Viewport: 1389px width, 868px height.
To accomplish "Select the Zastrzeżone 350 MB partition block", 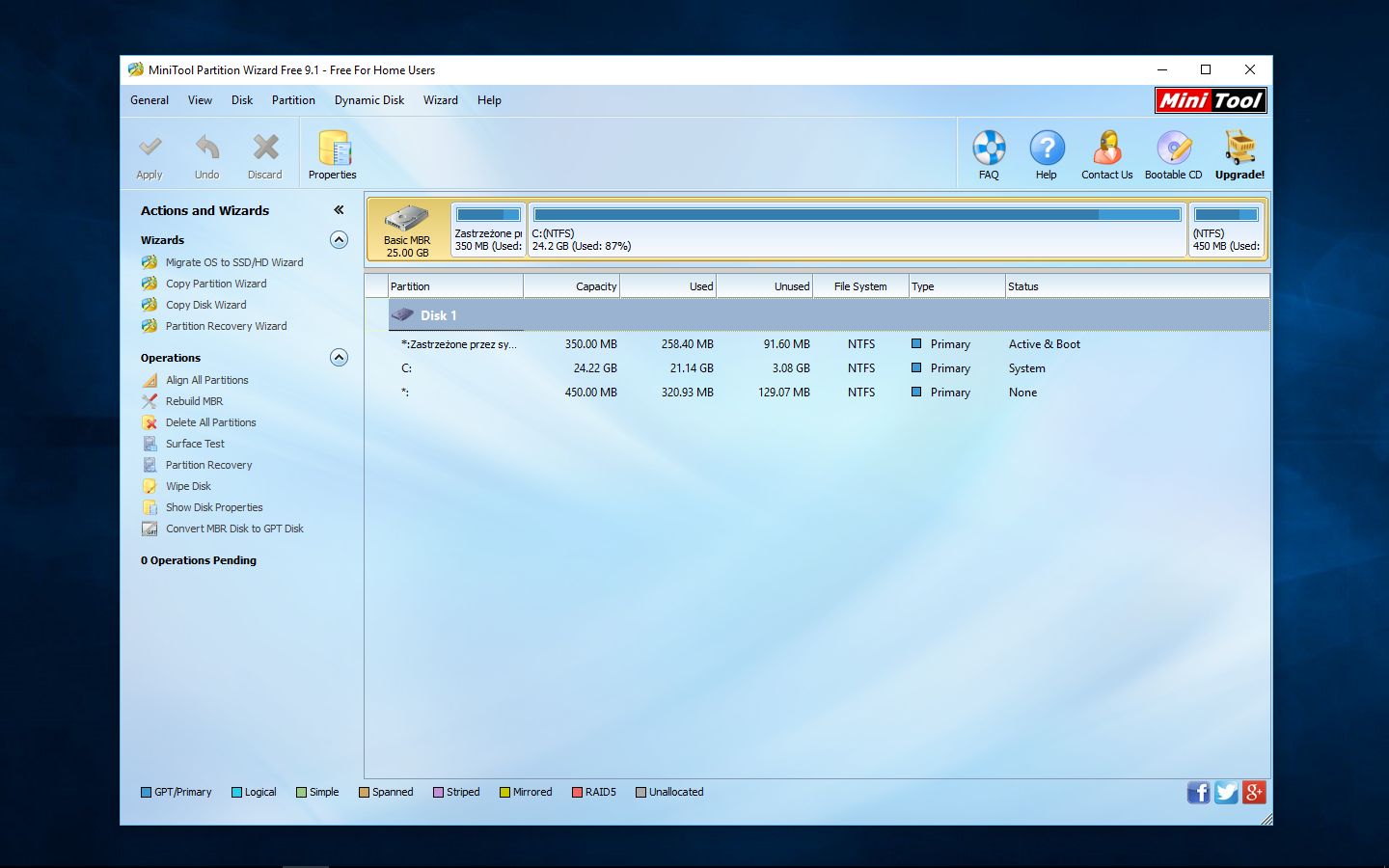I will click(x=488, y=230).
